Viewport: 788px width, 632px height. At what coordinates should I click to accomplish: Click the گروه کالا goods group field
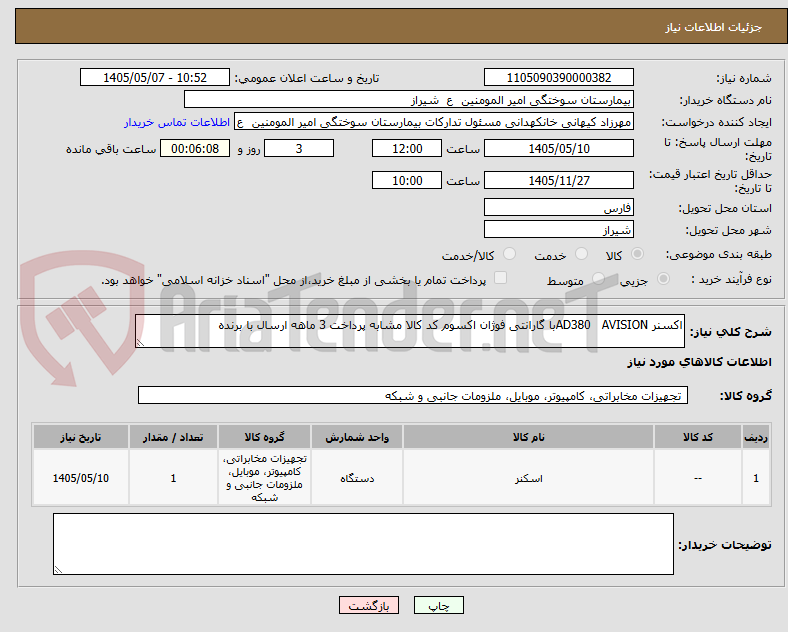click(x=413, y=395)
